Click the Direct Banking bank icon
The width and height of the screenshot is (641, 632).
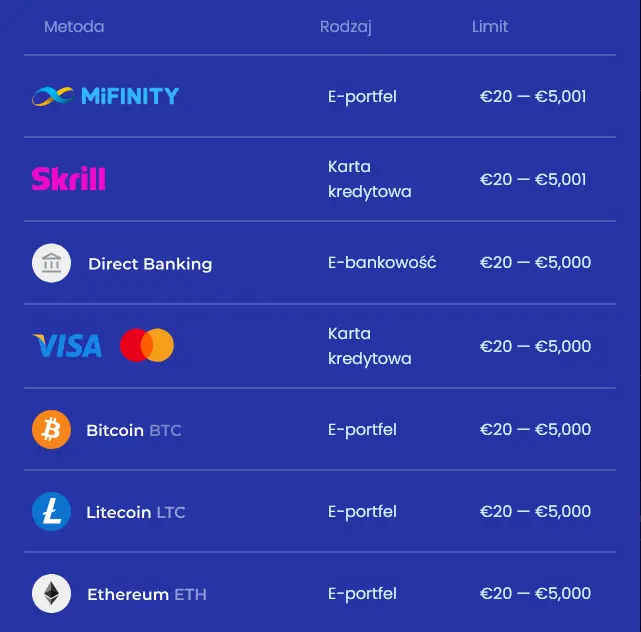52,263
